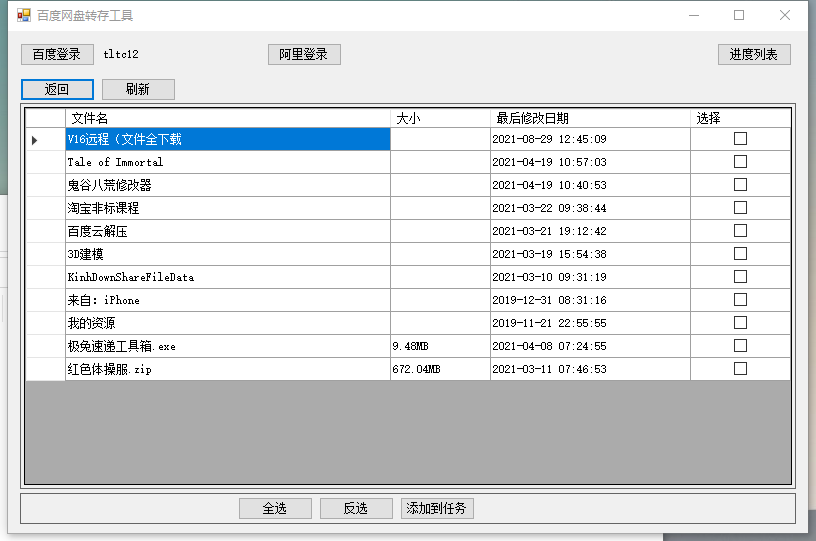The height and width of the screenshot is (541, 816).
Task: Select all files with 全选
Action: pyautogui.click(x=275, y=508)
